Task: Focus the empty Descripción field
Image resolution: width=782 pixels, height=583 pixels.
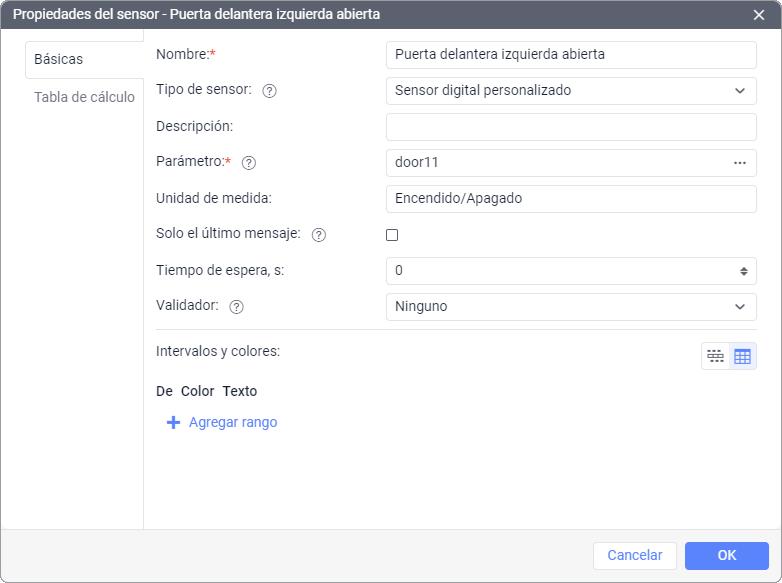Action: pyautogui.click(x=571, y=127)
